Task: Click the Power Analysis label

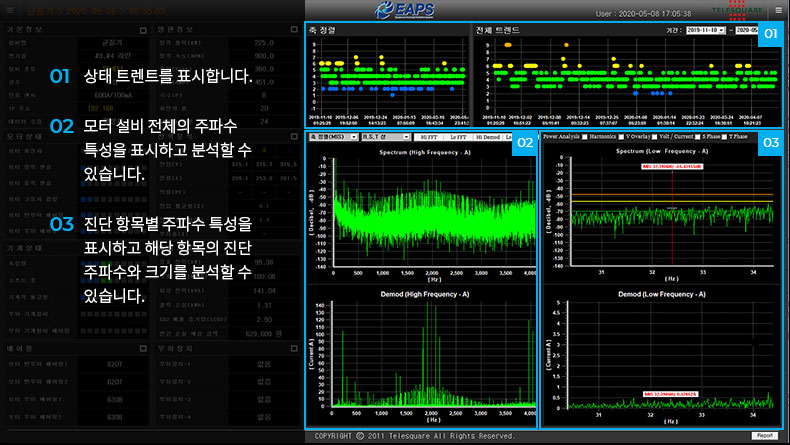Action: click(561, 137)
